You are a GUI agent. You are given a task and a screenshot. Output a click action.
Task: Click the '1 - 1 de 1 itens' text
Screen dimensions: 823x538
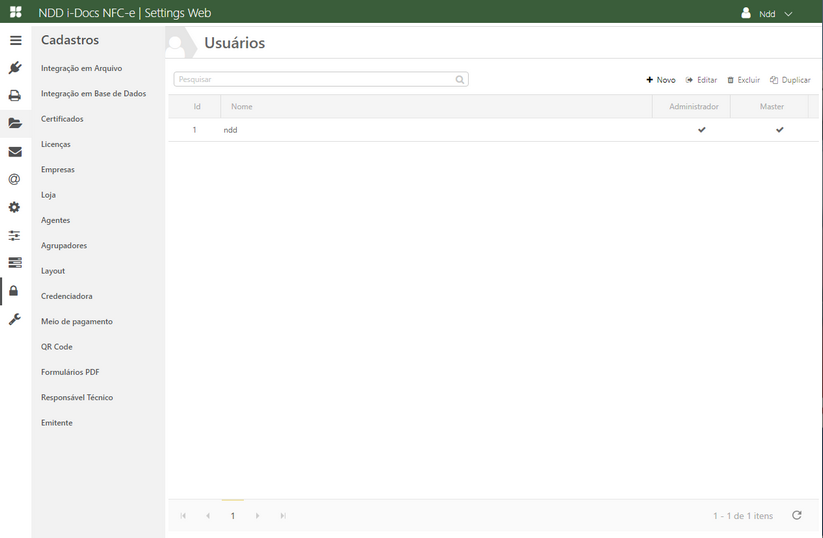point(743,516)
